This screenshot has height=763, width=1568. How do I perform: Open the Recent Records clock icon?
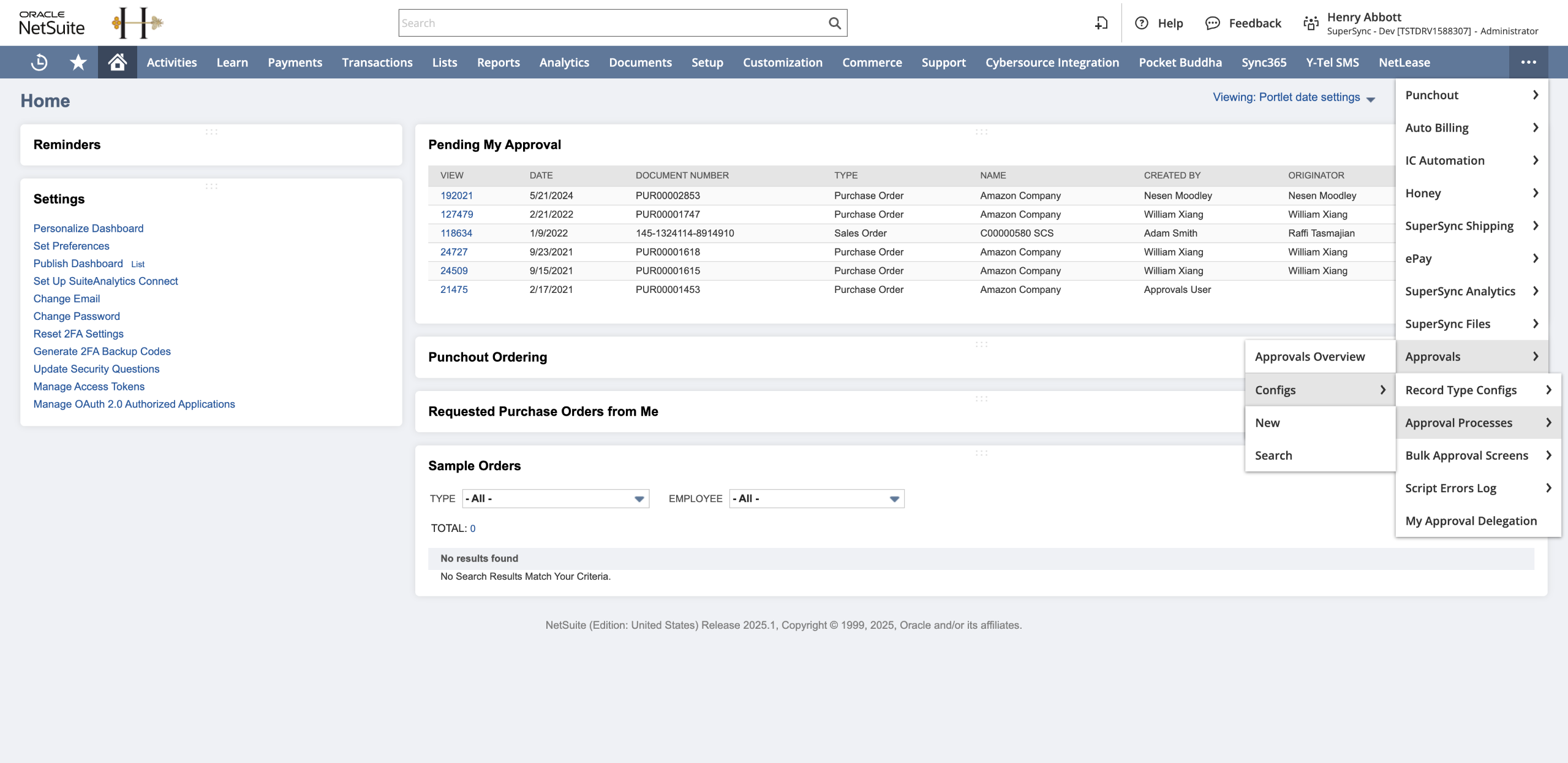tap(39, 62)
